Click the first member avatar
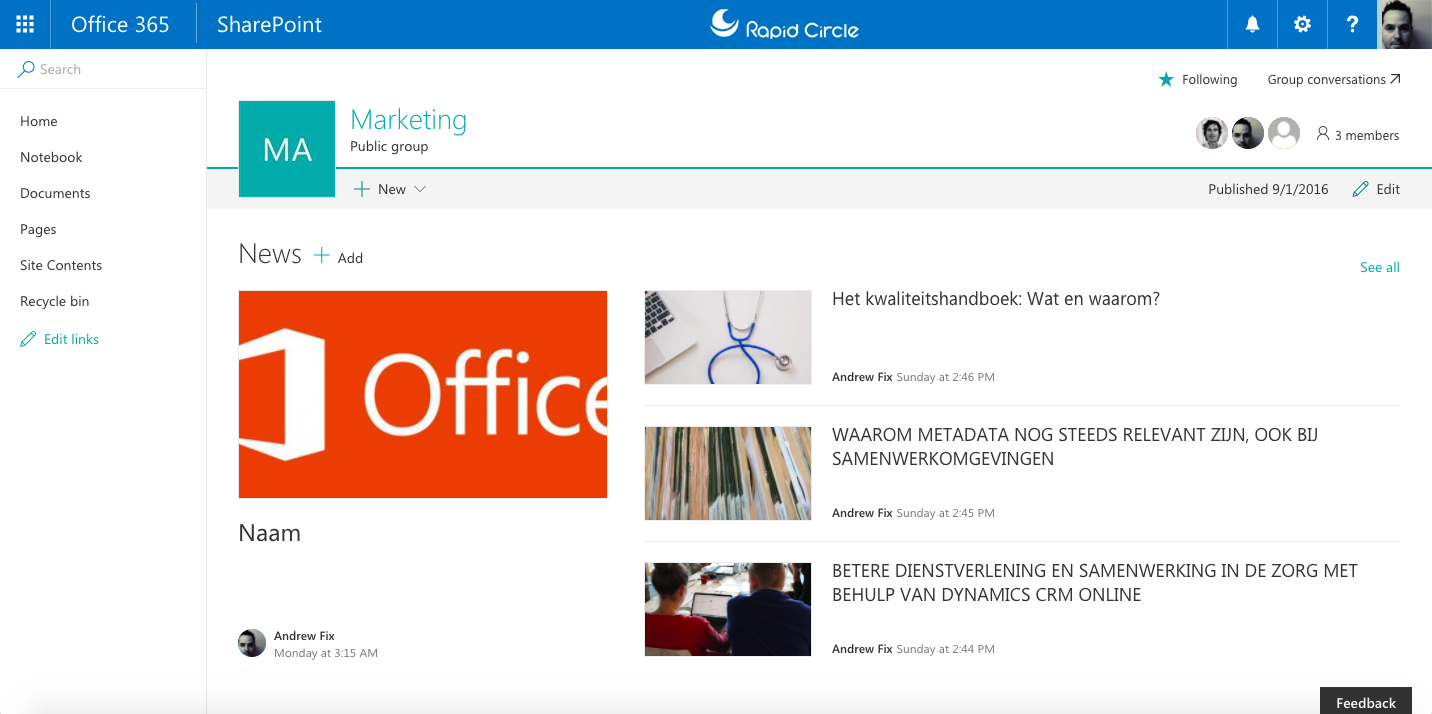The width and height of the screenshot is (1432, 714). (x=1212, y=133)
